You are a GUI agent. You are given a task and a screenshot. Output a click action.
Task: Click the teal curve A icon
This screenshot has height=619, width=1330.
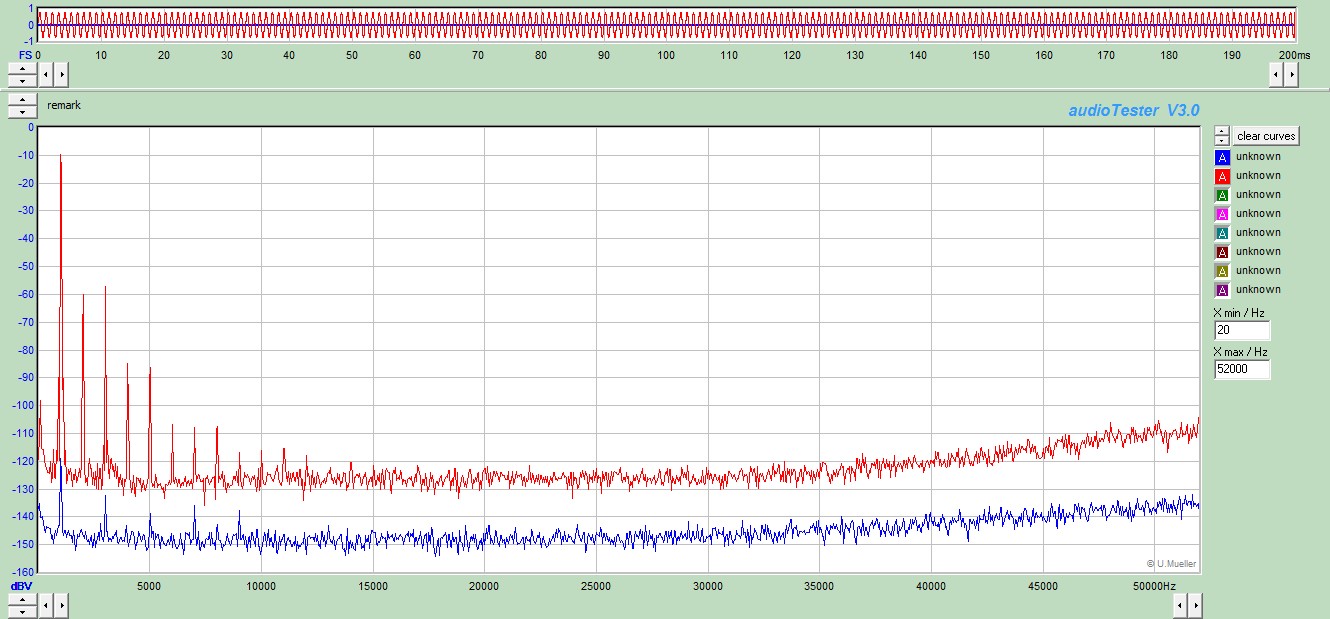[x=1221, y=233]
